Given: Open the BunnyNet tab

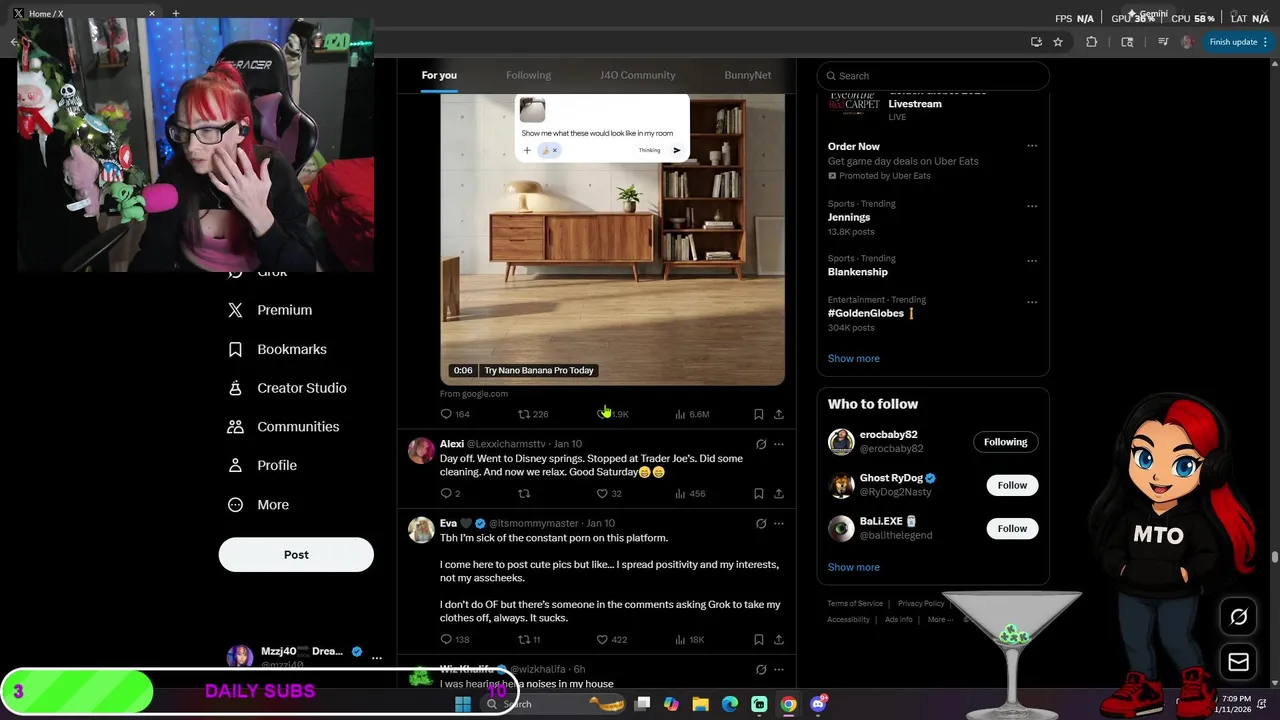Looking at the screenshot, I should point(748,75).
